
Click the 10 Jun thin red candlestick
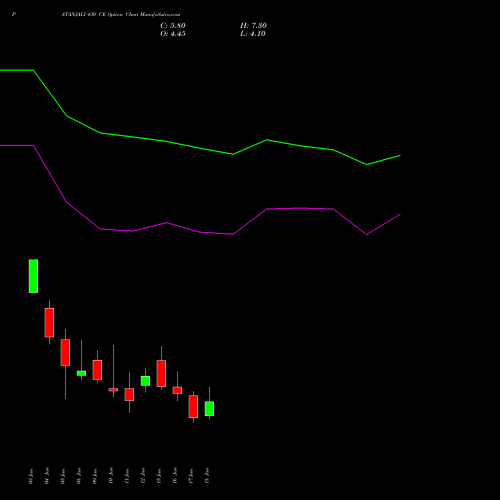[113, 389]
